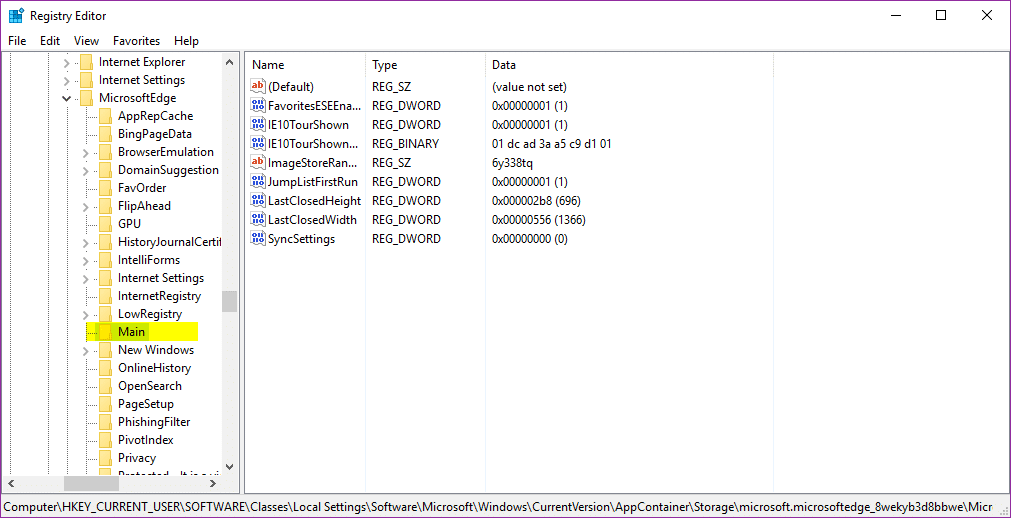Viewport: 1011px width, 518px height.
Task: Click the InternetRegistry folder icon
Action: 105,296
